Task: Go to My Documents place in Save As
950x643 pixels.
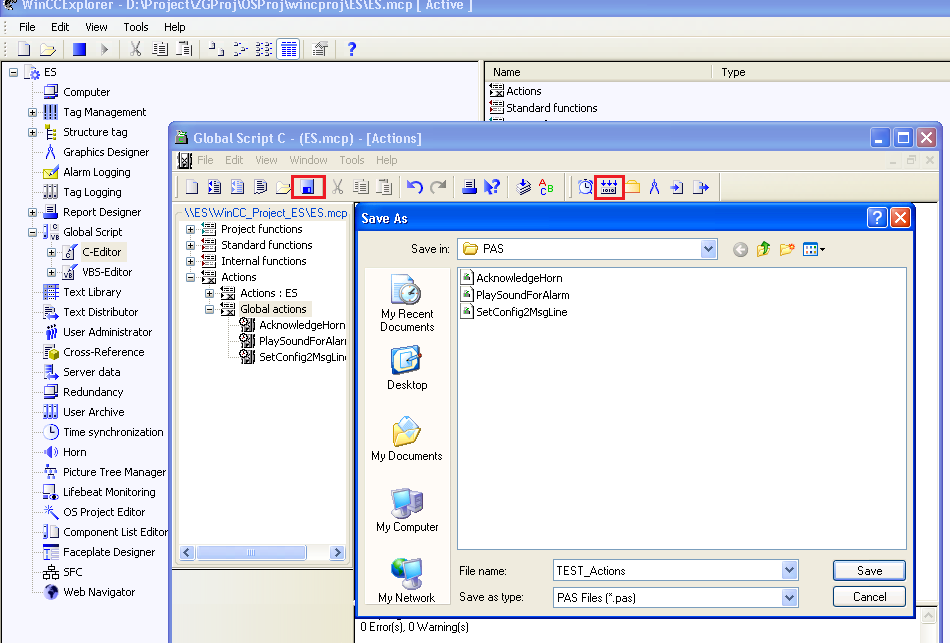Action: tap(407, 439)
